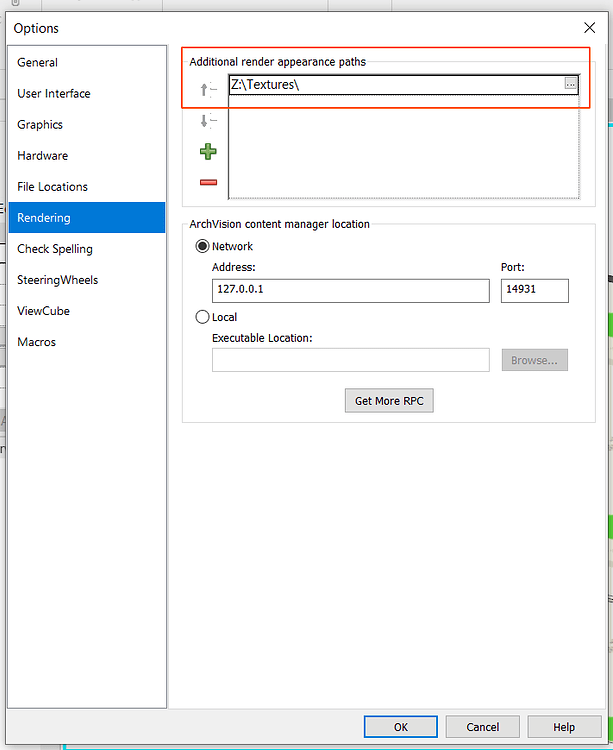Switch to the Graphics tab
This screenshot has height=750, width=613.
tap(87, 124)
